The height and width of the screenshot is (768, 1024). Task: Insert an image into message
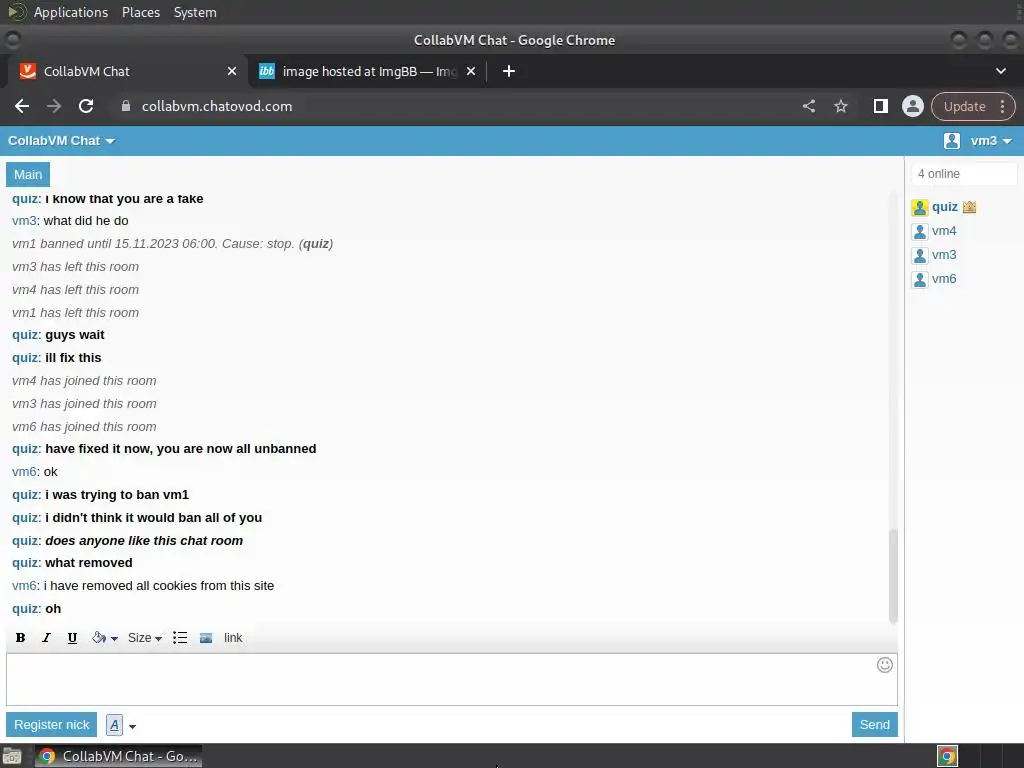(206, 638)
